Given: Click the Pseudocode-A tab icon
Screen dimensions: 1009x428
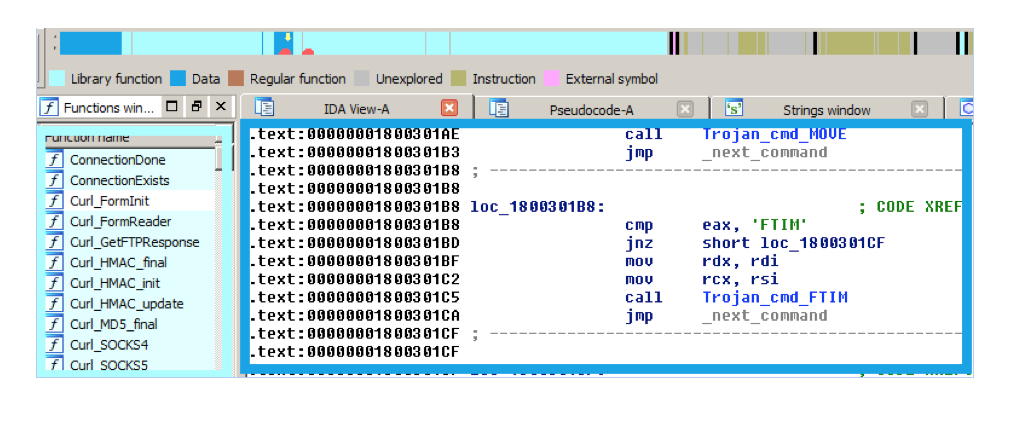Looking at the screenshot, I should tap(499, 107).
